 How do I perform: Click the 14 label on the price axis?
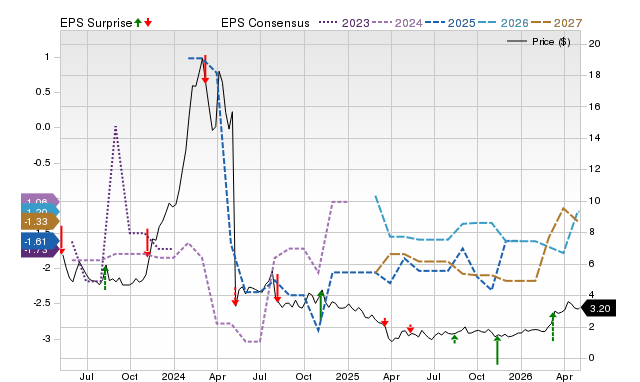[594, 138]
